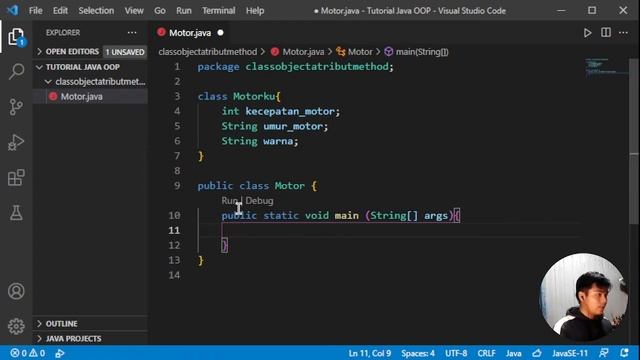640x360 pixels.
Task: Click the VS Code logo icon
Action: (x=12, y=10)
